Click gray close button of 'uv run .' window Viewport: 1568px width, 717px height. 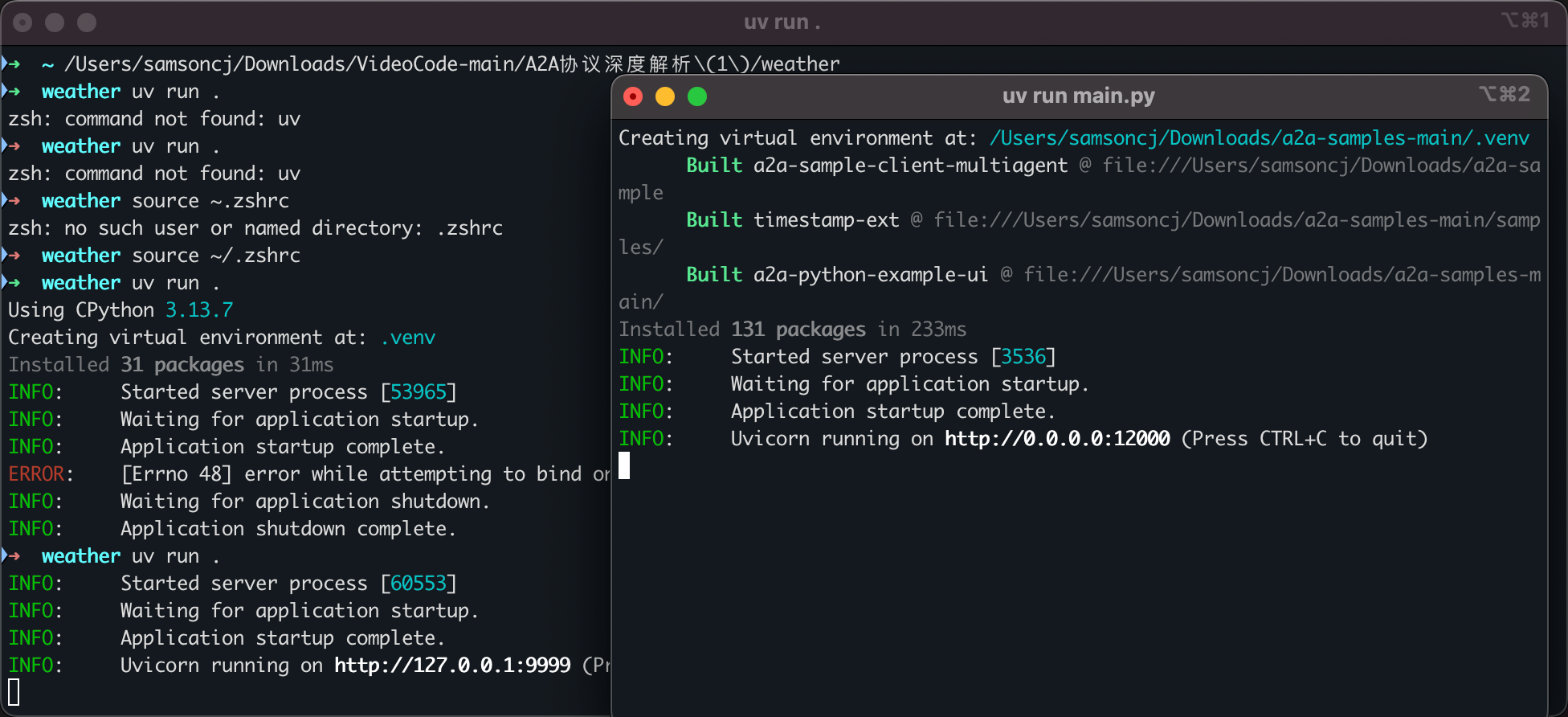click(22, 23)
